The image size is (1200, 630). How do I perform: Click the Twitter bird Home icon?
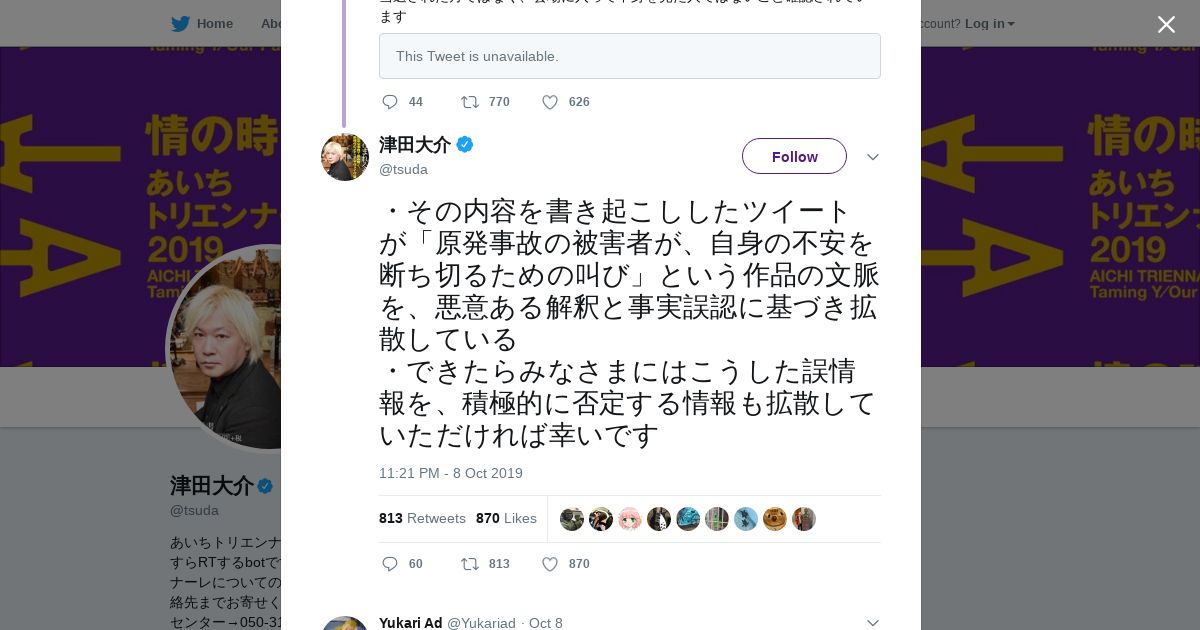point(180,24)
